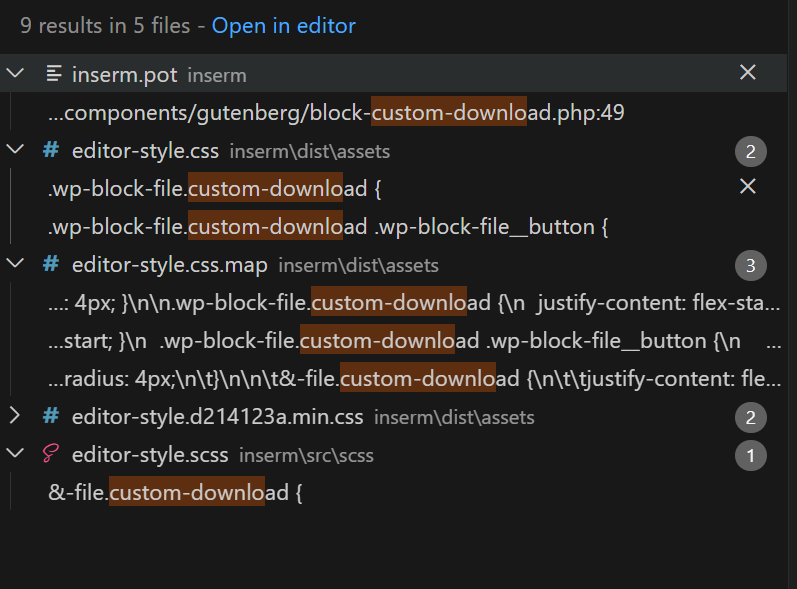Open the .wp-block-file__button match in editor-style.css

328,227
